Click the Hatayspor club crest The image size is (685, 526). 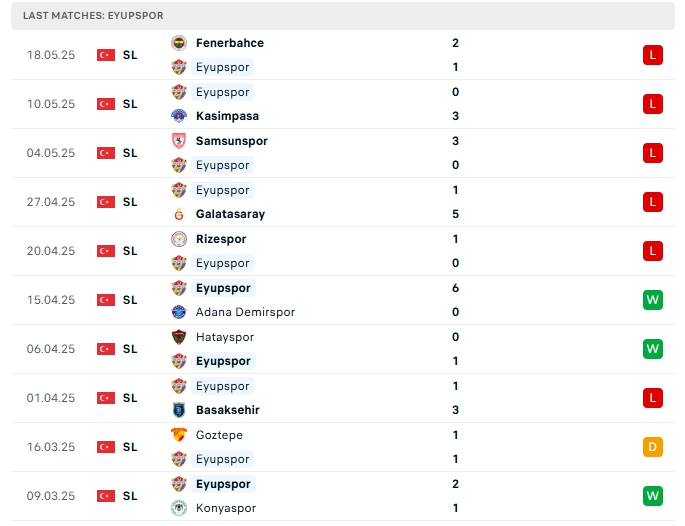pos(179,337)
